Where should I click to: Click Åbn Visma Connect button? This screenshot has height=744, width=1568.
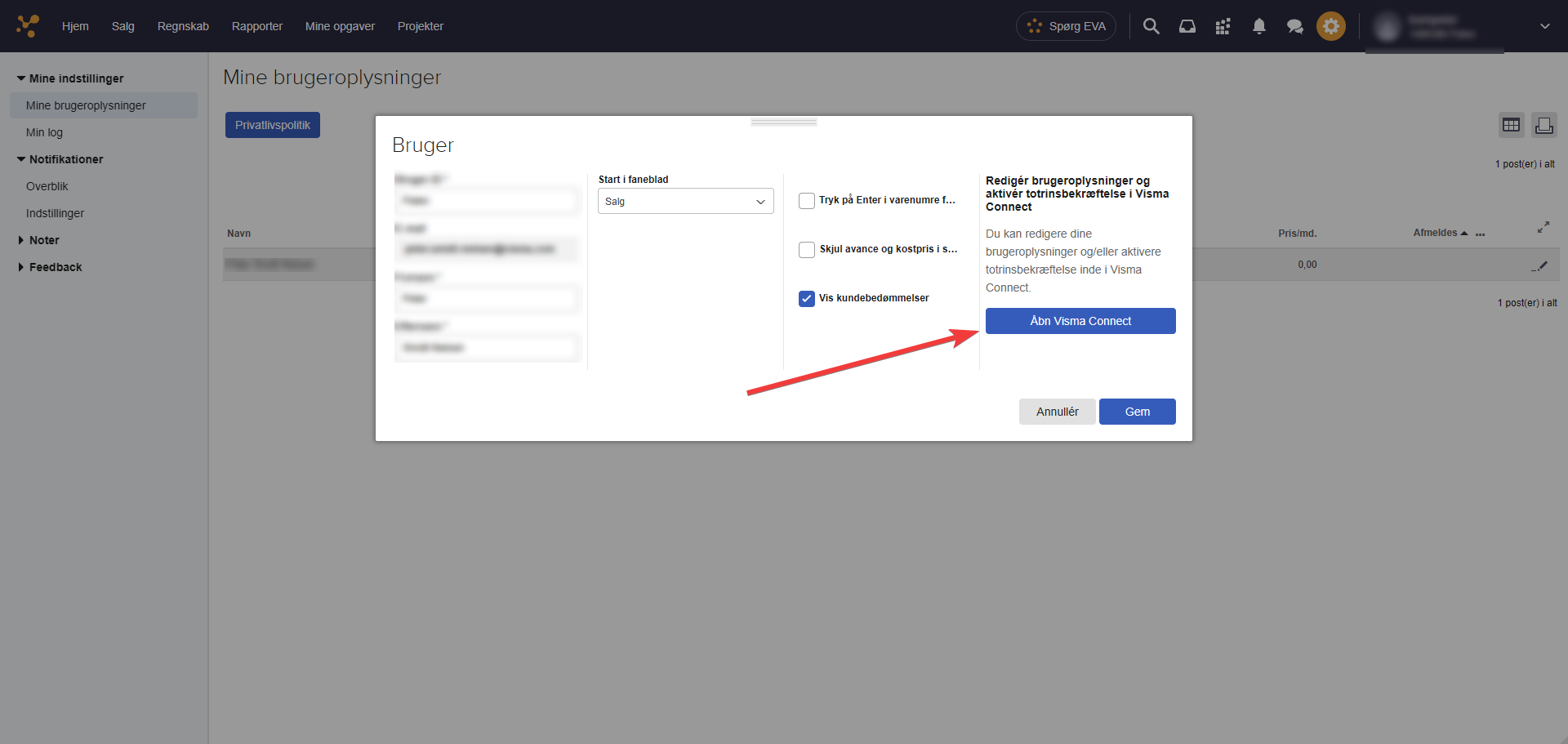coord(1080,321)
